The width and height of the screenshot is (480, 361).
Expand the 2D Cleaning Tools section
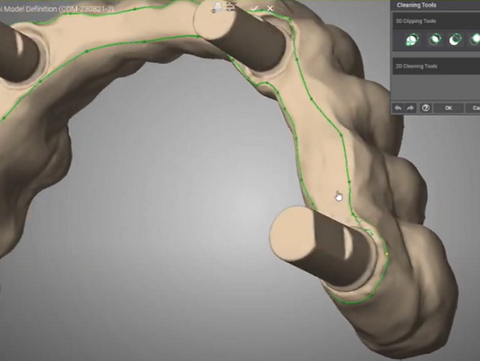[436, 66]
